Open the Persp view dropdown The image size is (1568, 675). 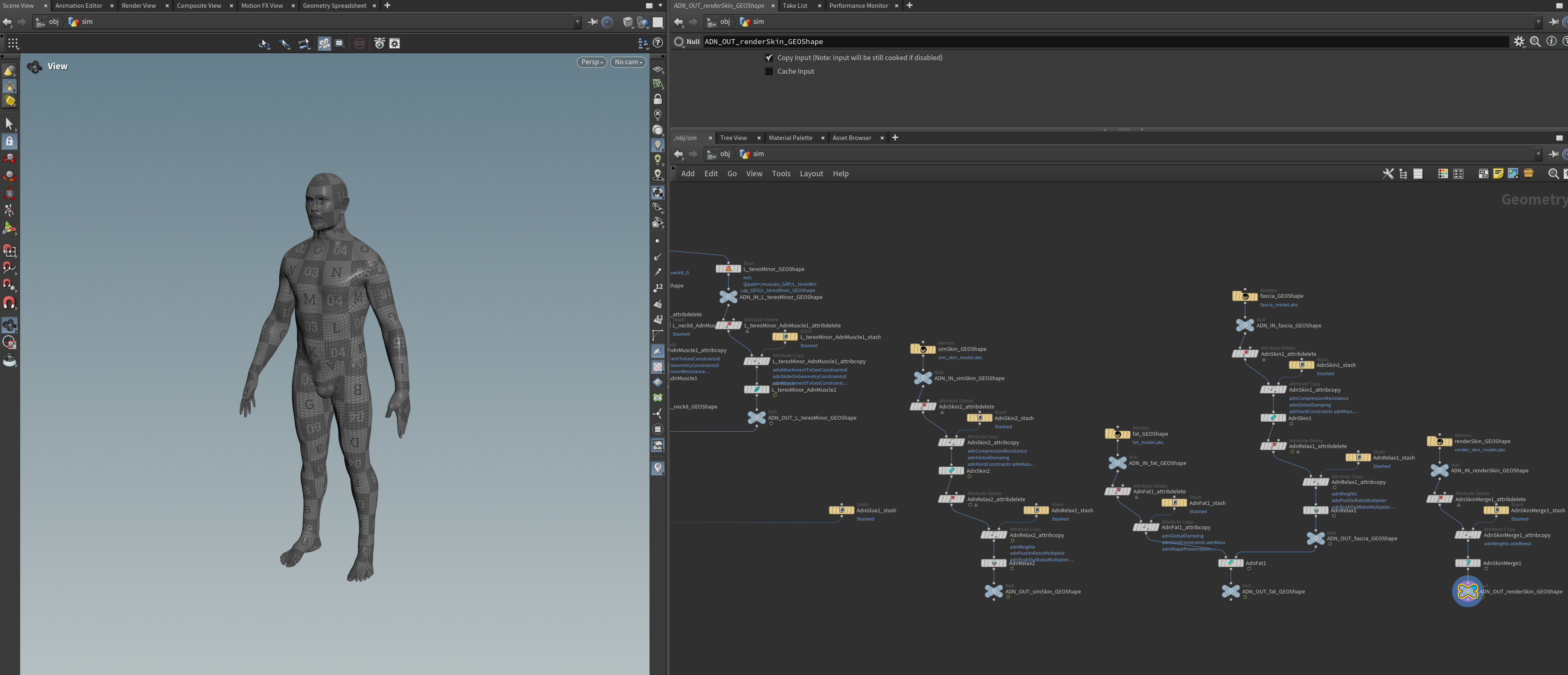tap(591, 61)
